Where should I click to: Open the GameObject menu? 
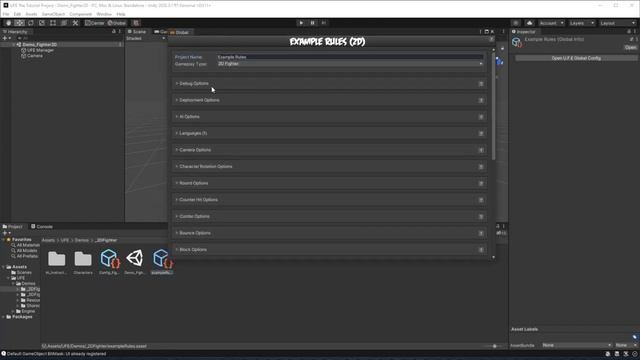(x=53, y=14)
